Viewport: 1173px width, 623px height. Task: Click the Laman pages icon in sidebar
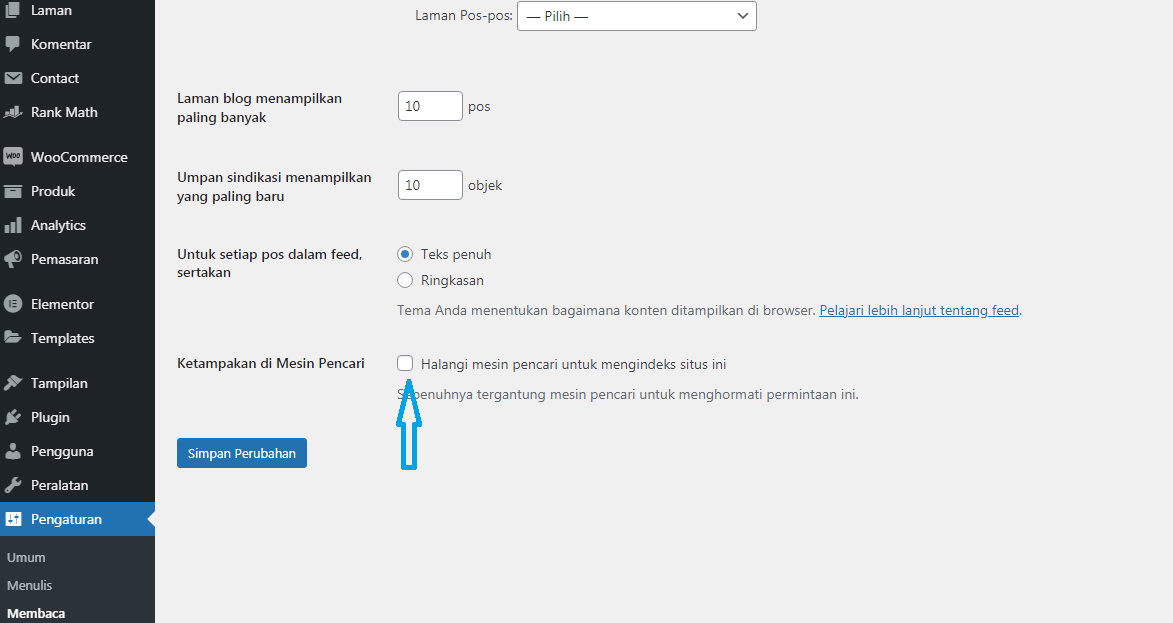pos(13,10)
